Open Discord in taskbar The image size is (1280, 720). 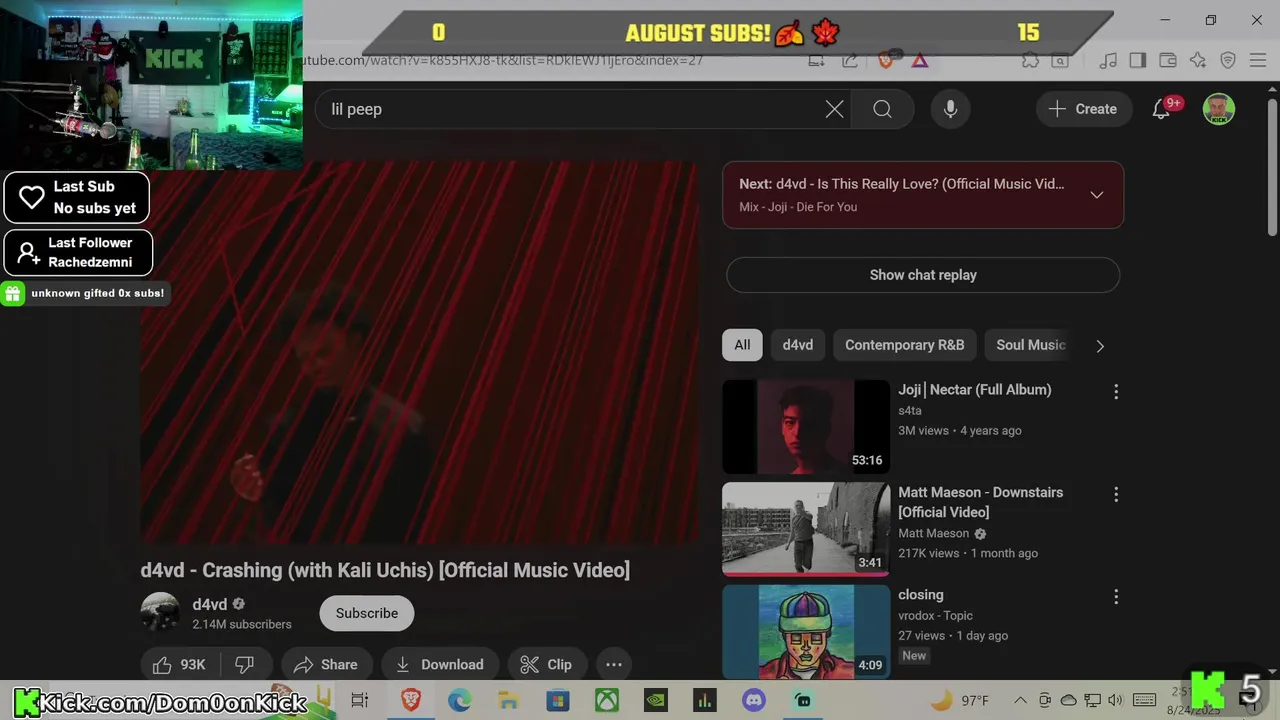(754, 700)
